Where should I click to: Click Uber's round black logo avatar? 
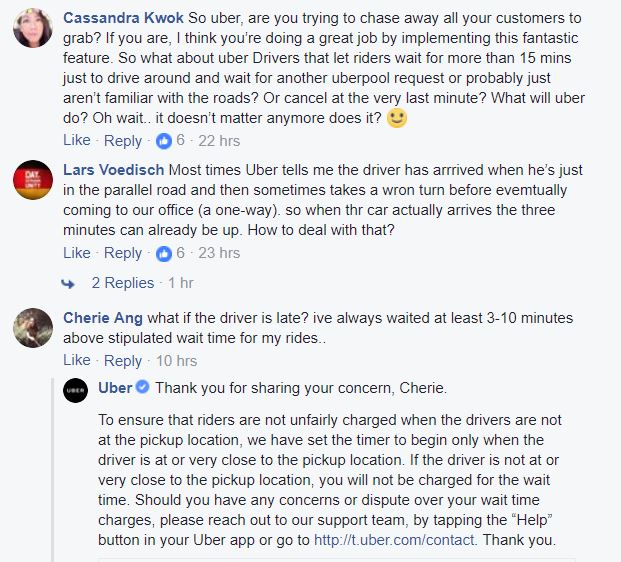(75, 391)
